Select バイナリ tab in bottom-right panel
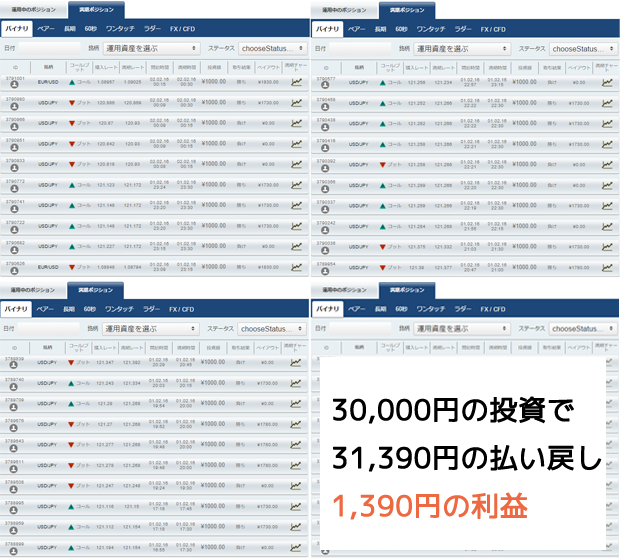 327,309
